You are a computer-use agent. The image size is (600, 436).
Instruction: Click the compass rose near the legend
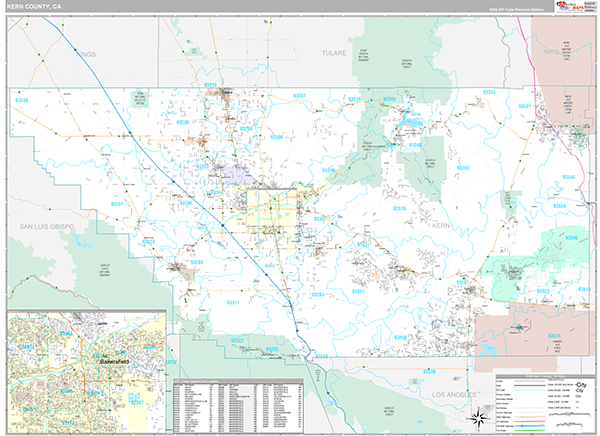point(479,417)
